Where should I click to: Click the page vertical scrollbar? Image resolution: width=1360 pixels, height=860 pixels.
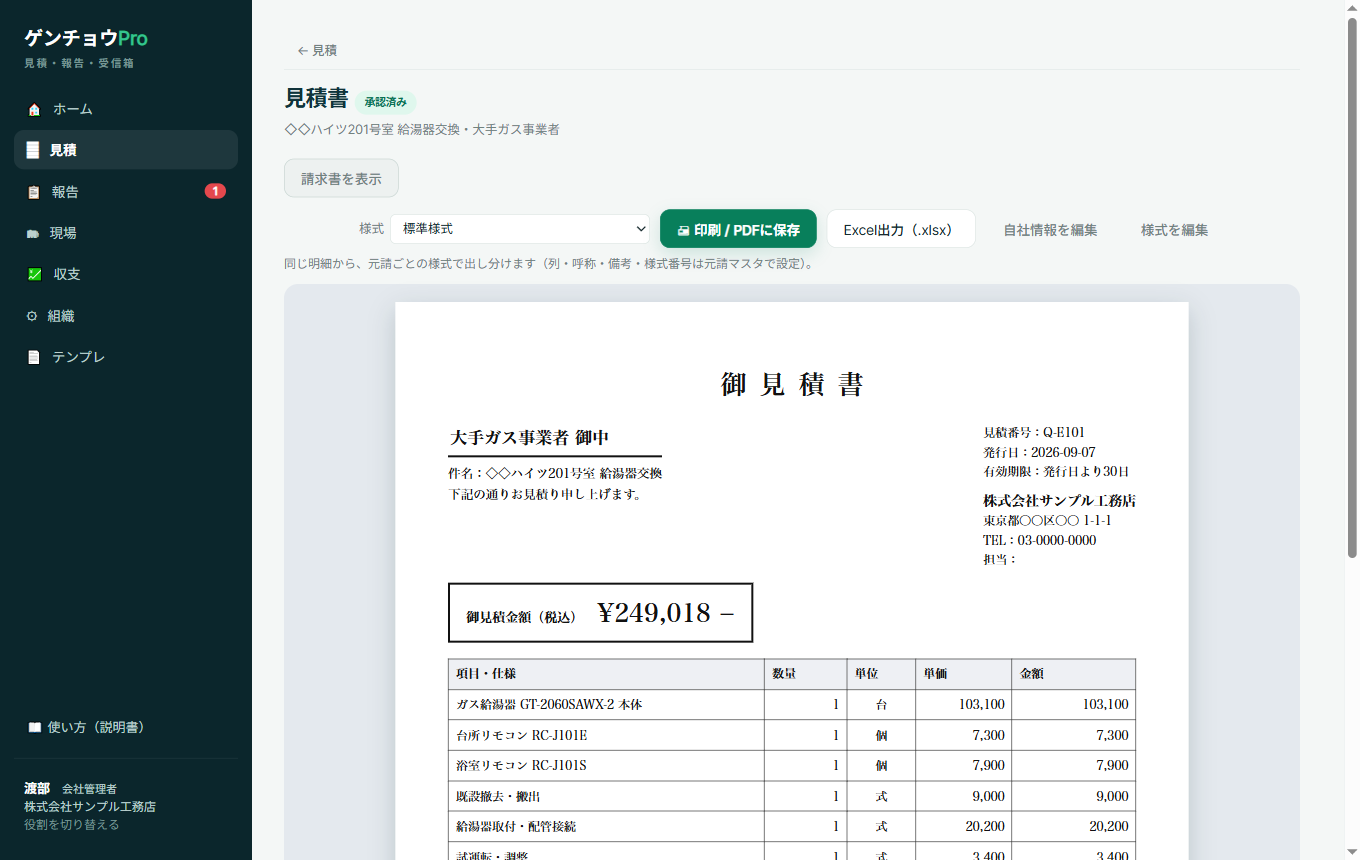pyautogui.click(x=1352, y=288)
